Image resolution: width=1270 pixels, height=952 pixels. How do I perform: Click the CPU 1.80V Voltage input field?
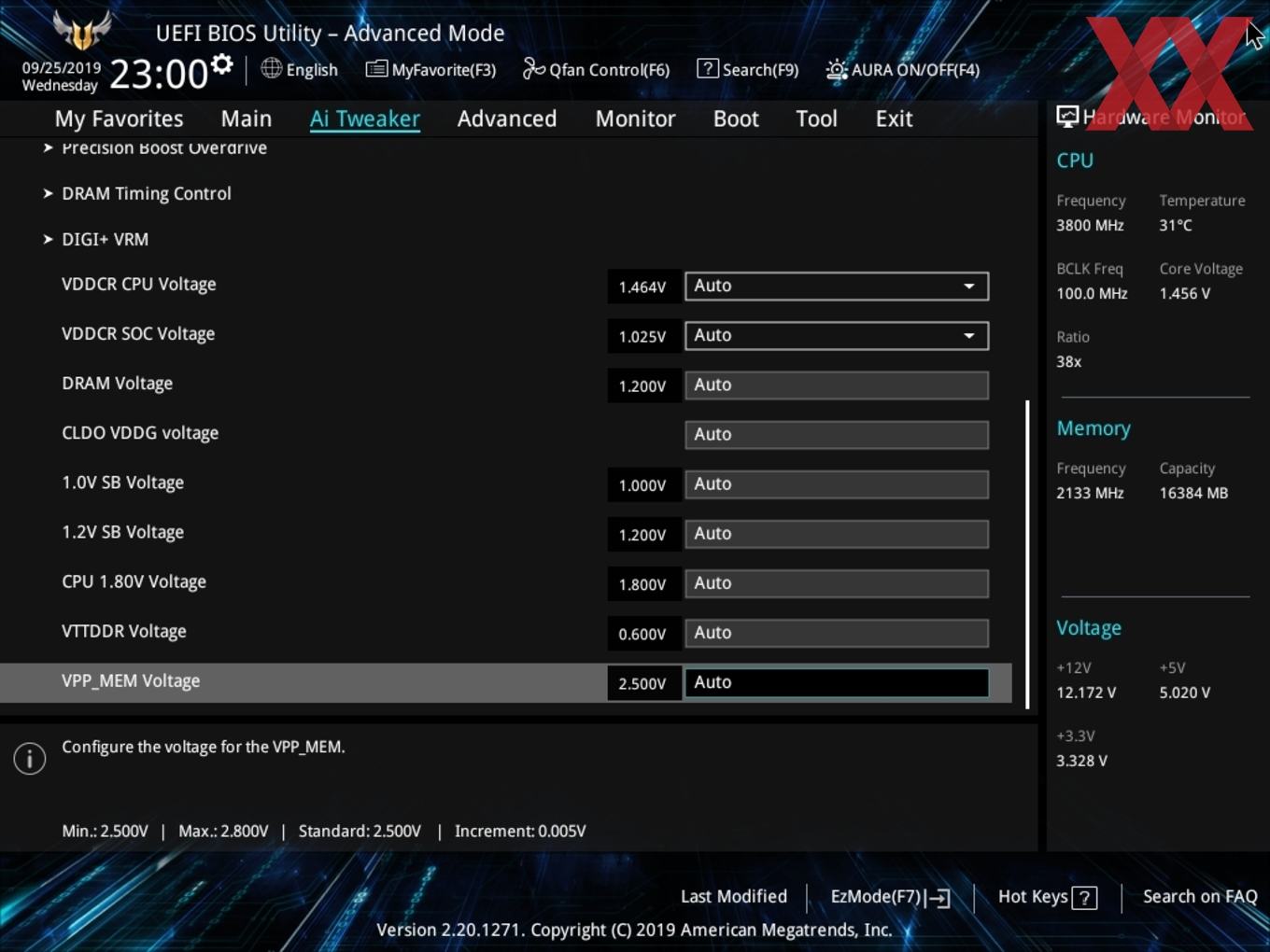(837, 582)
